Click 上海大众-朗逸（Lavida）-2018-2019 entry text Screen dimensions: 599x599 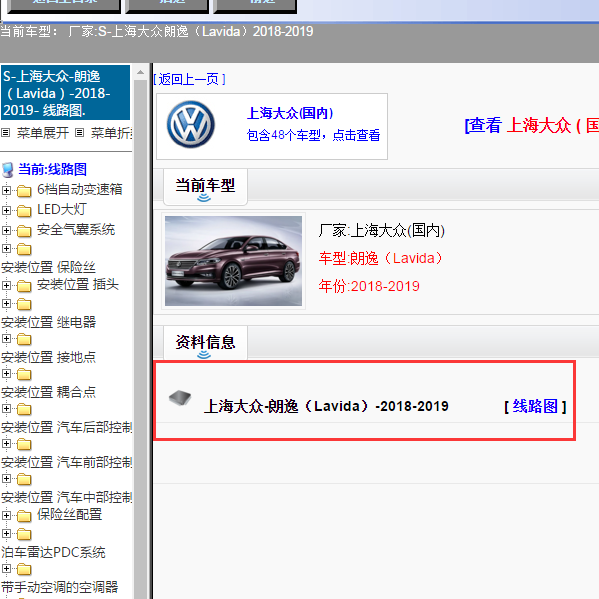point(326,406)
